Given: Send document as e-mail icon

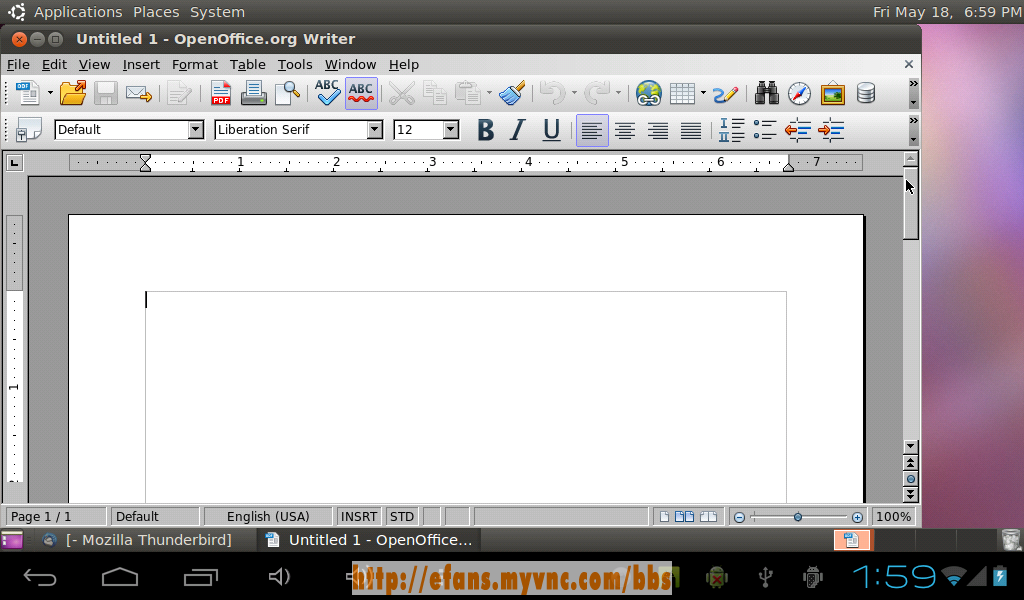Looking at the screenshot, I should click(138, 94).
